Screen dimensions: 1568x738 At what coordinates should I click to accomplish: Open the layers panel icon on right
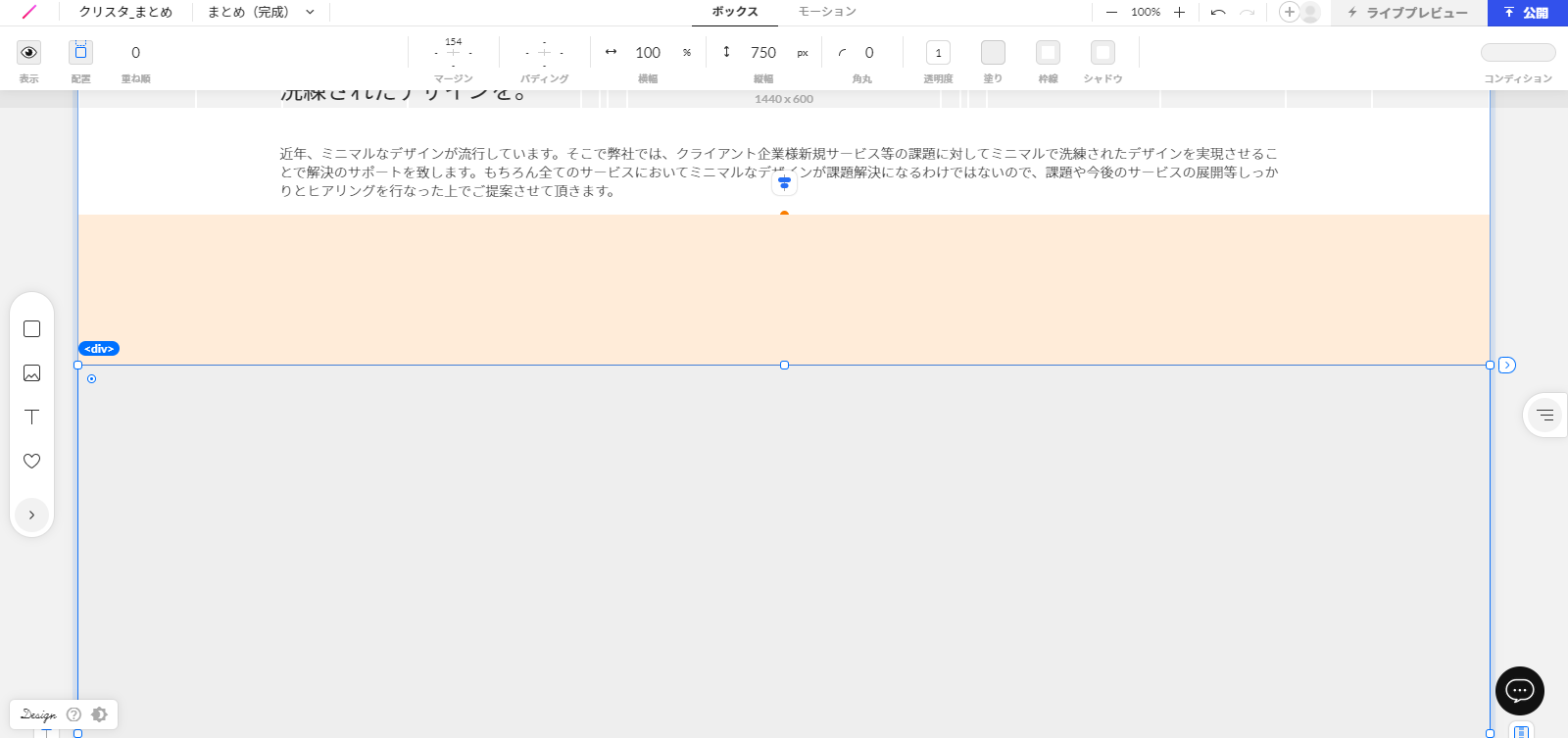click(x=1545, y=415)
